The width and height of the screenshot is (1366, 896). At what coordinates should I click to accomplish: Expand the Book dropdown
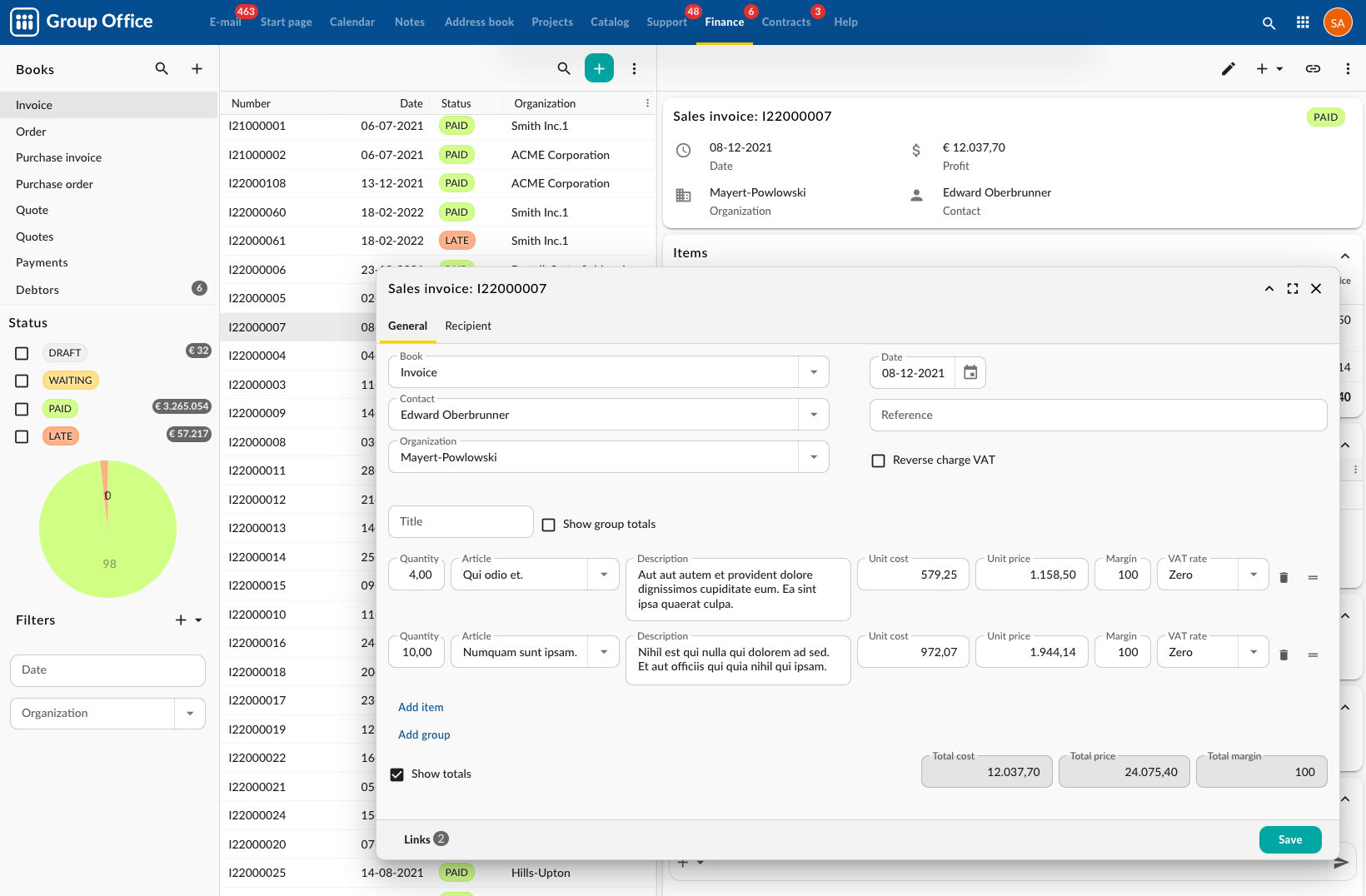814,372
